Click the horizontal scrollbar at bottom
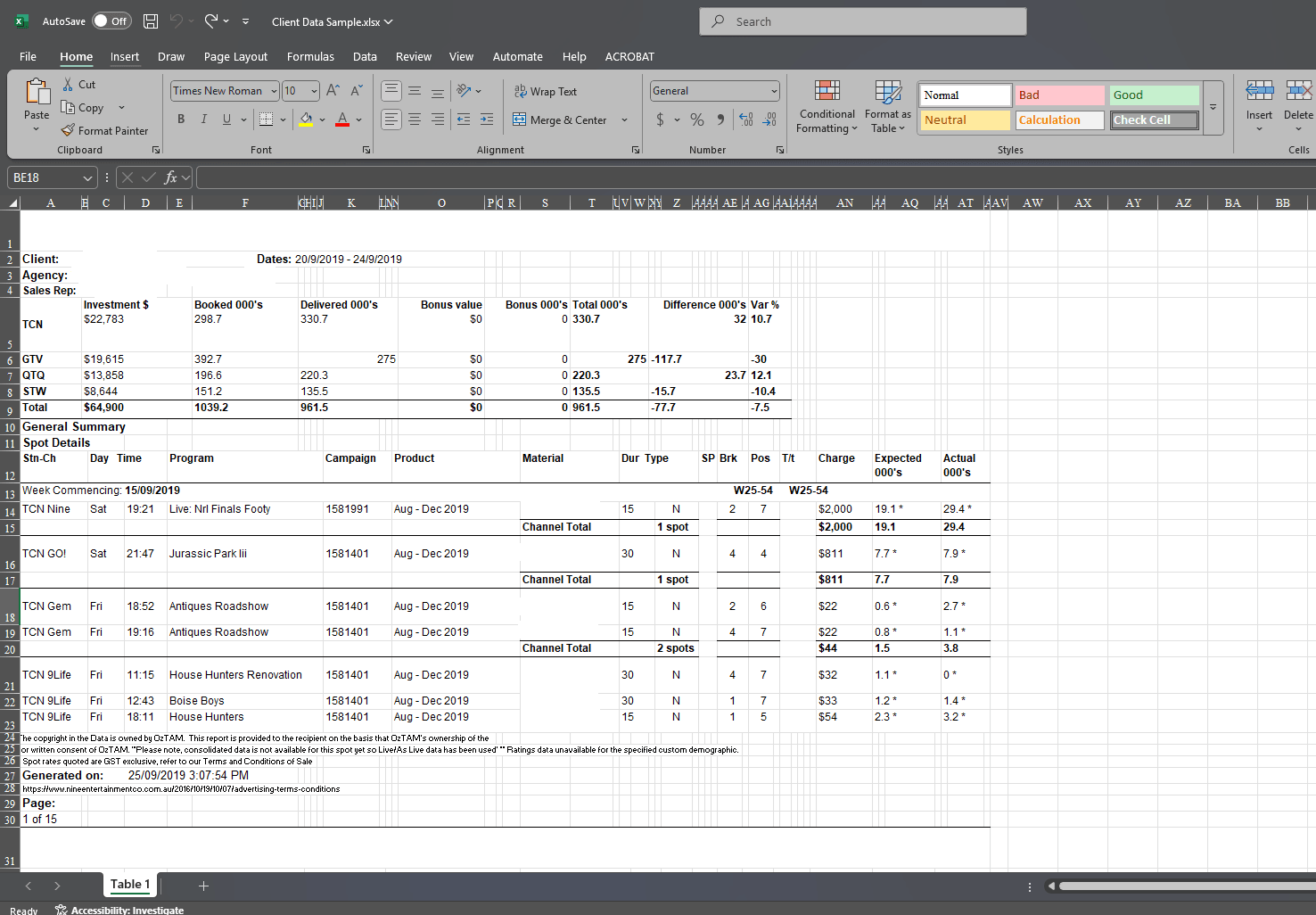 pos(1187,886)
